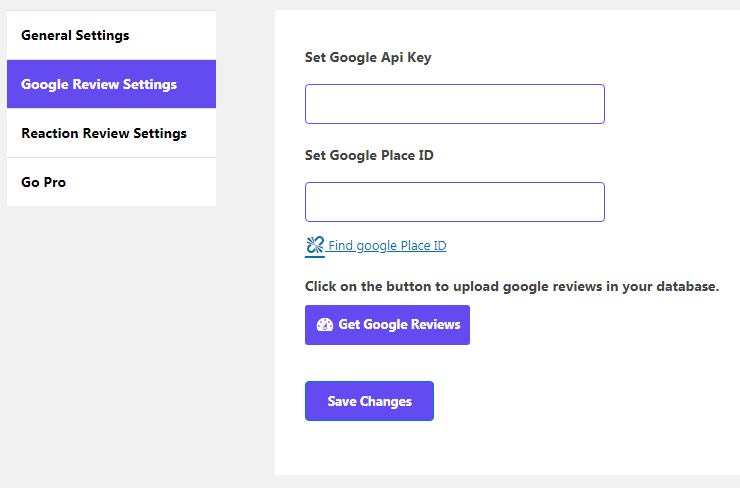Image resolution: width=740 pixels, height=488 pixels.
Task: Click the blank white space right of Get Google Reviews
Action: pos(599,325)
